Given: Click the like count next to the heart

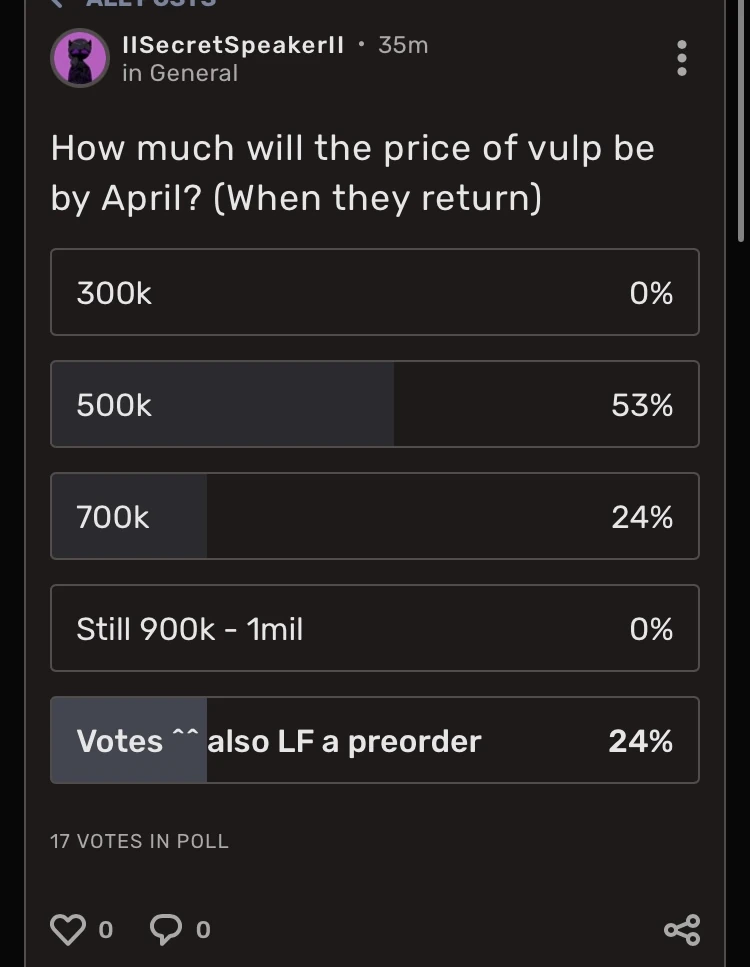Looking at the screenshot, I should click(106, 930).
